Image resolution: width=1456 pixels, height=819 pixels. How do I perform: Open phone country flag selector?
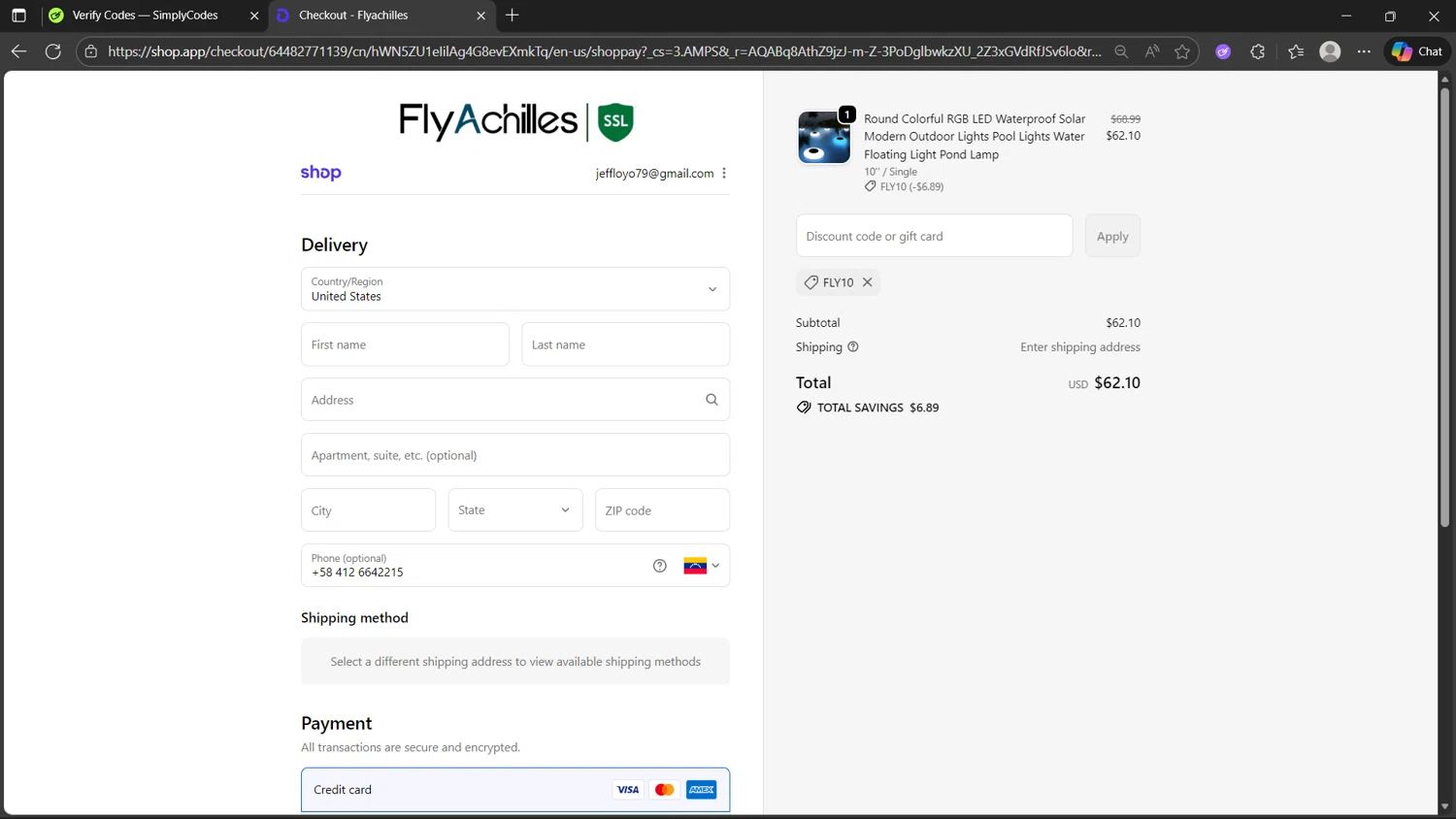[702, 566]
